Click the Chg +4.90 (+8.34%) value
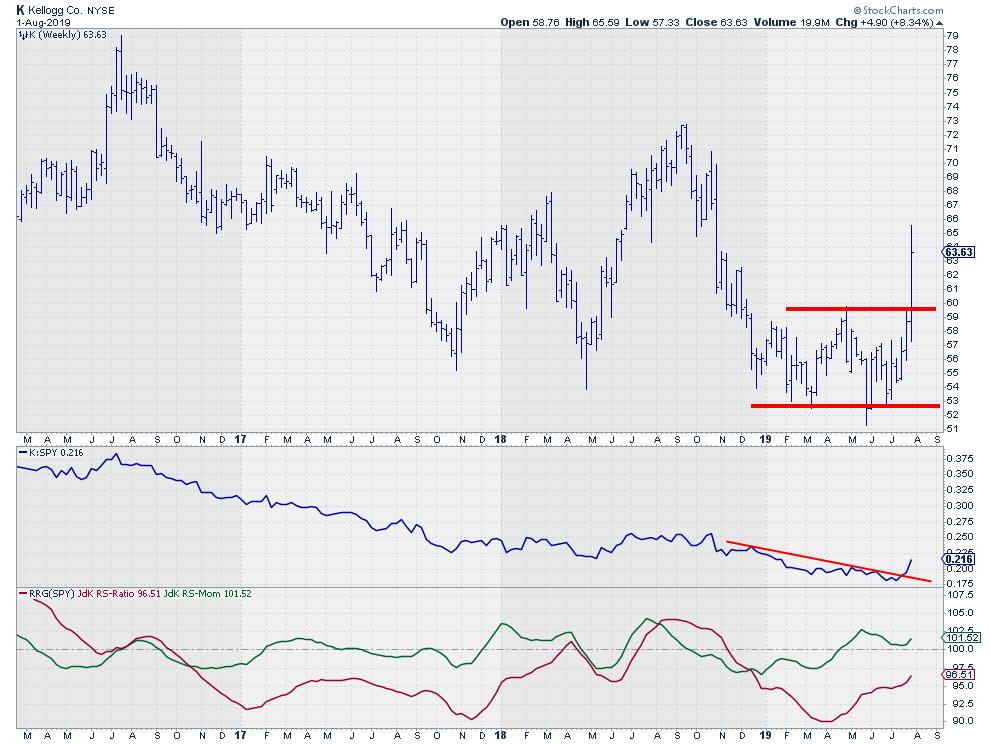 pyautogui.click(x=885, y=22)
